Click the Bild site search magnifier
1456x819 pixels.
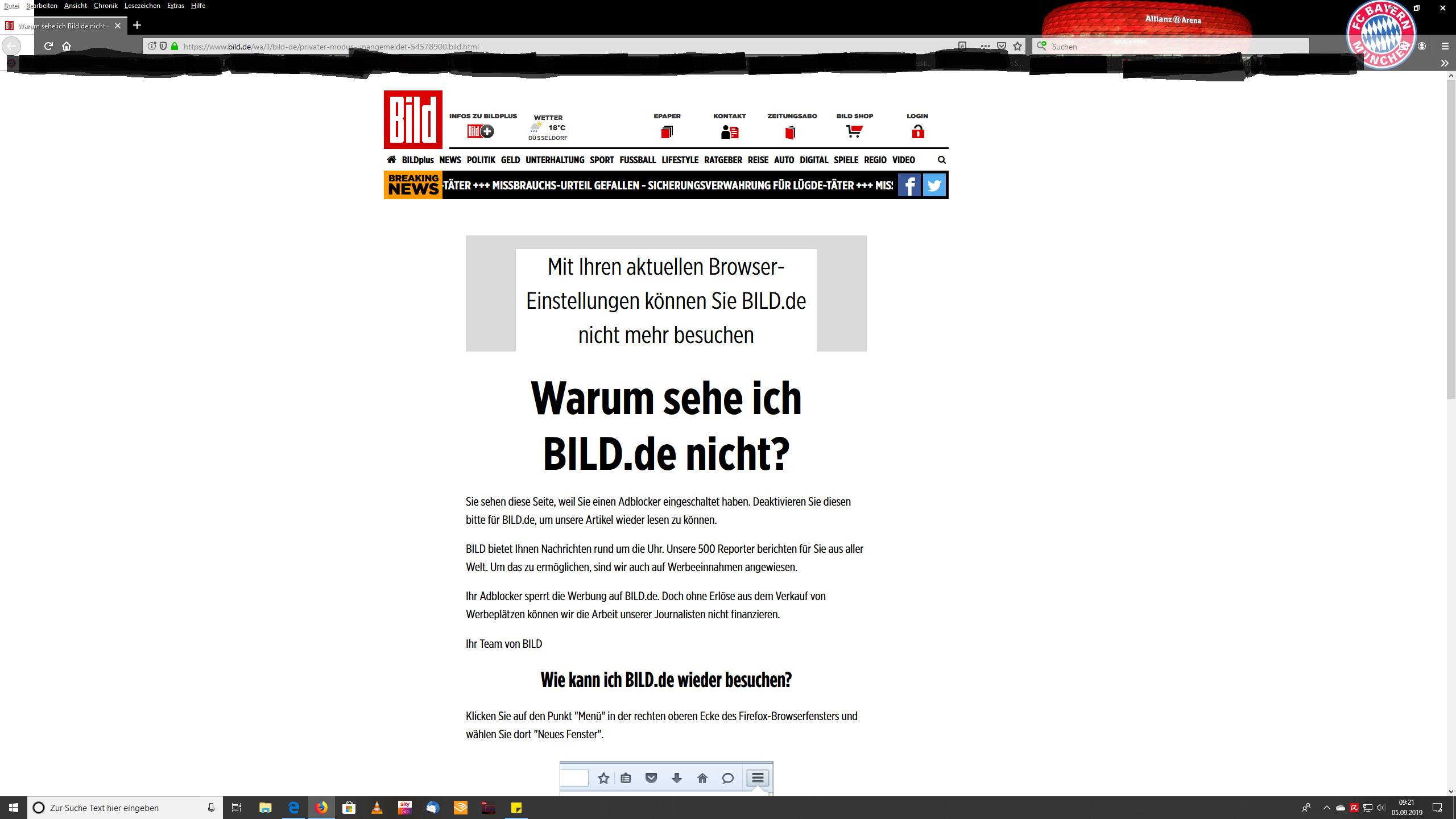coord(942,160)
